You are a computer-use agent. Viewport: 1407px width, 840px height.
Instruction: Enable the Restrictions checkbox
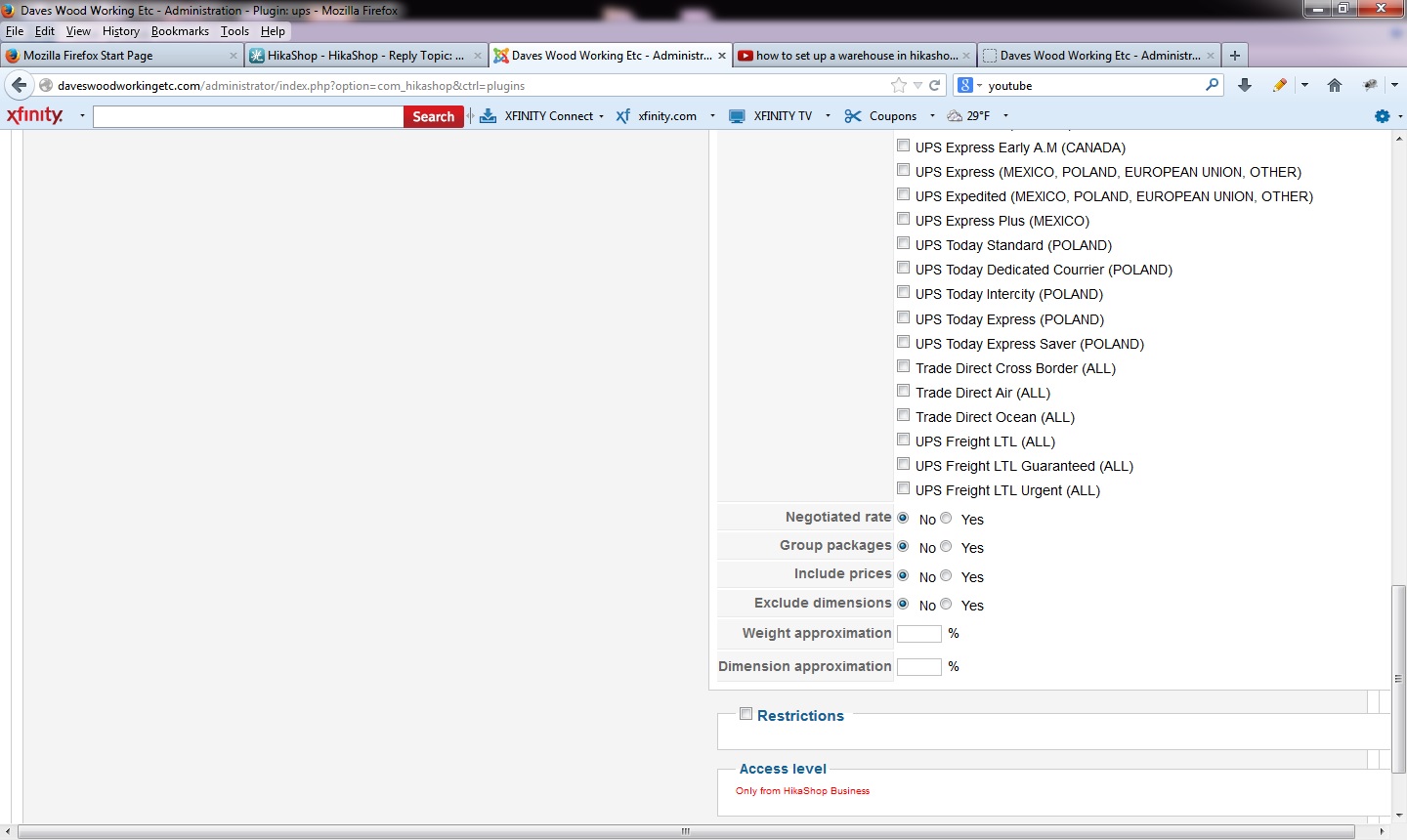746,714
